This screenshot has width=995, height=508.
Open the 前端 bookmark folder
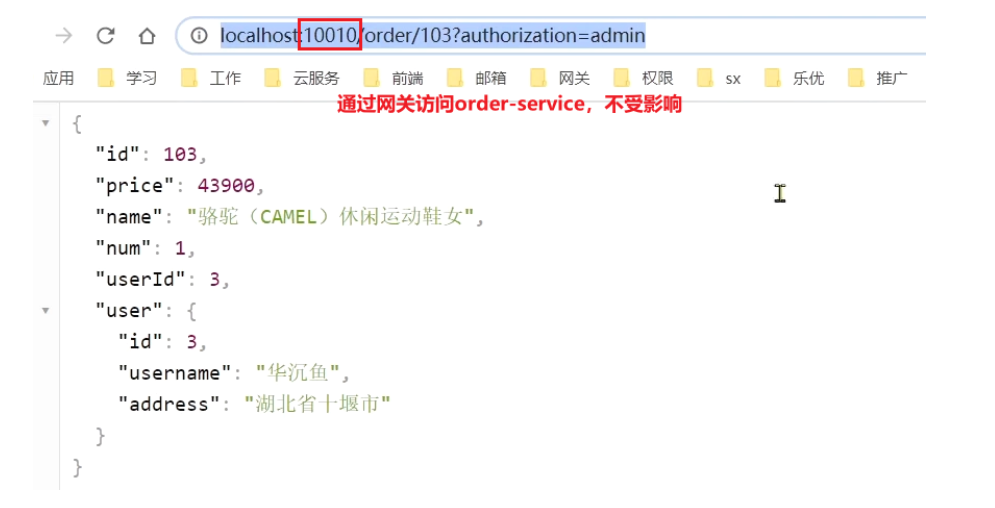coord(393,78)
